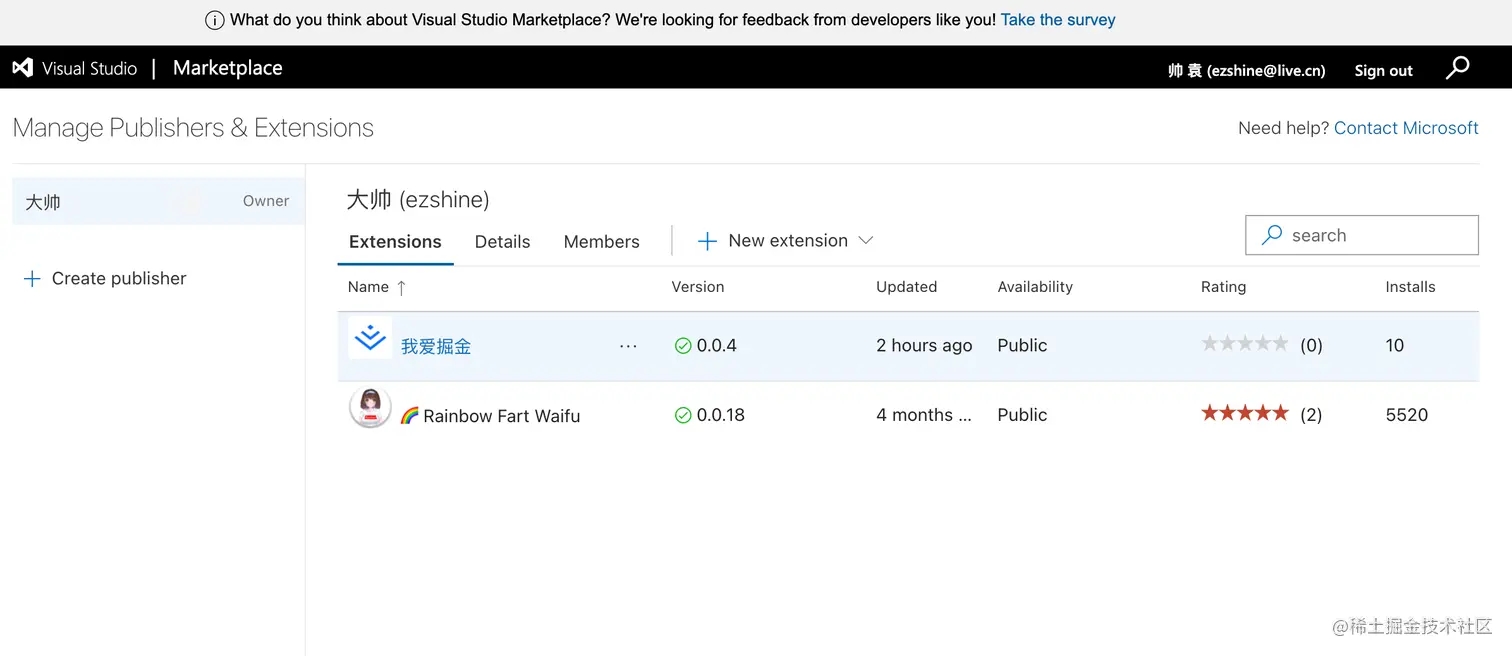Click version number 0.0.4
This screenshot has height=656, width=1512.
[717, 346]
